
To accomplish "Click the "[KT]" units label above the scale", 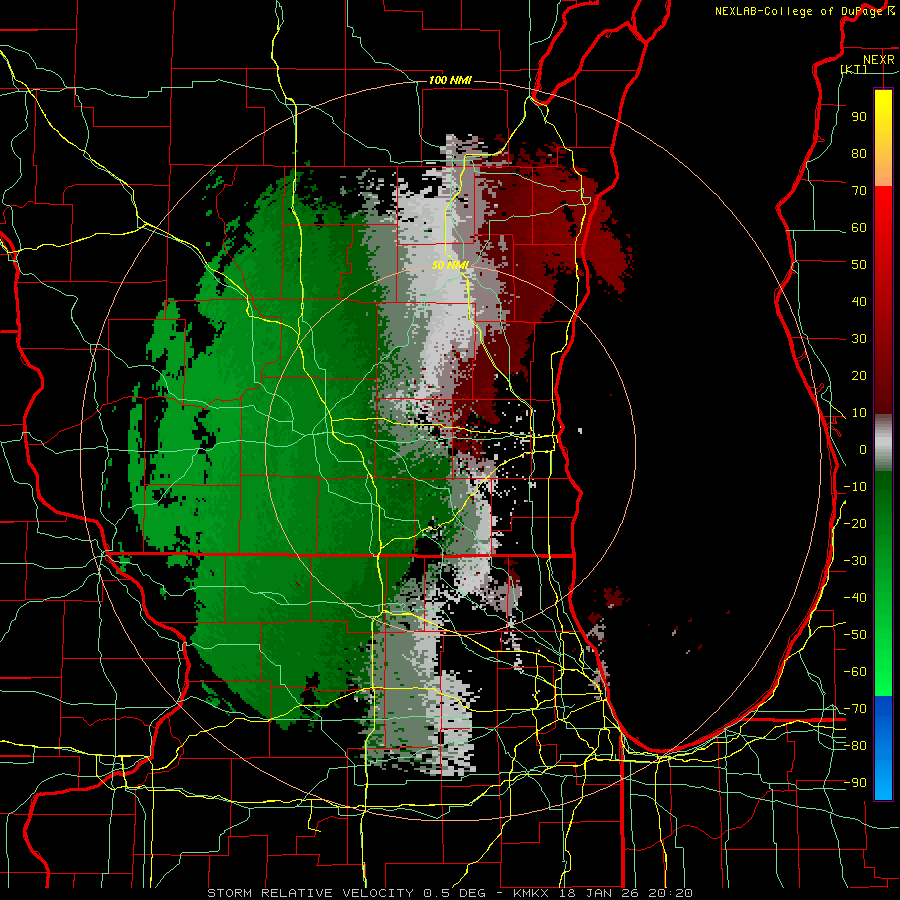I will [x=854, y=69].
